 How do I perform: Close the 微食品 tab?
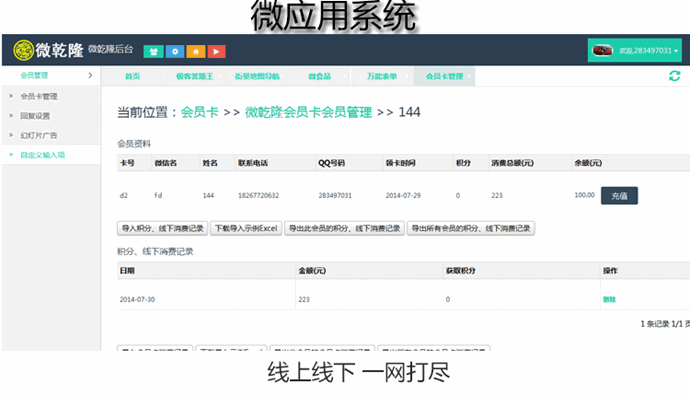(345, 76)
